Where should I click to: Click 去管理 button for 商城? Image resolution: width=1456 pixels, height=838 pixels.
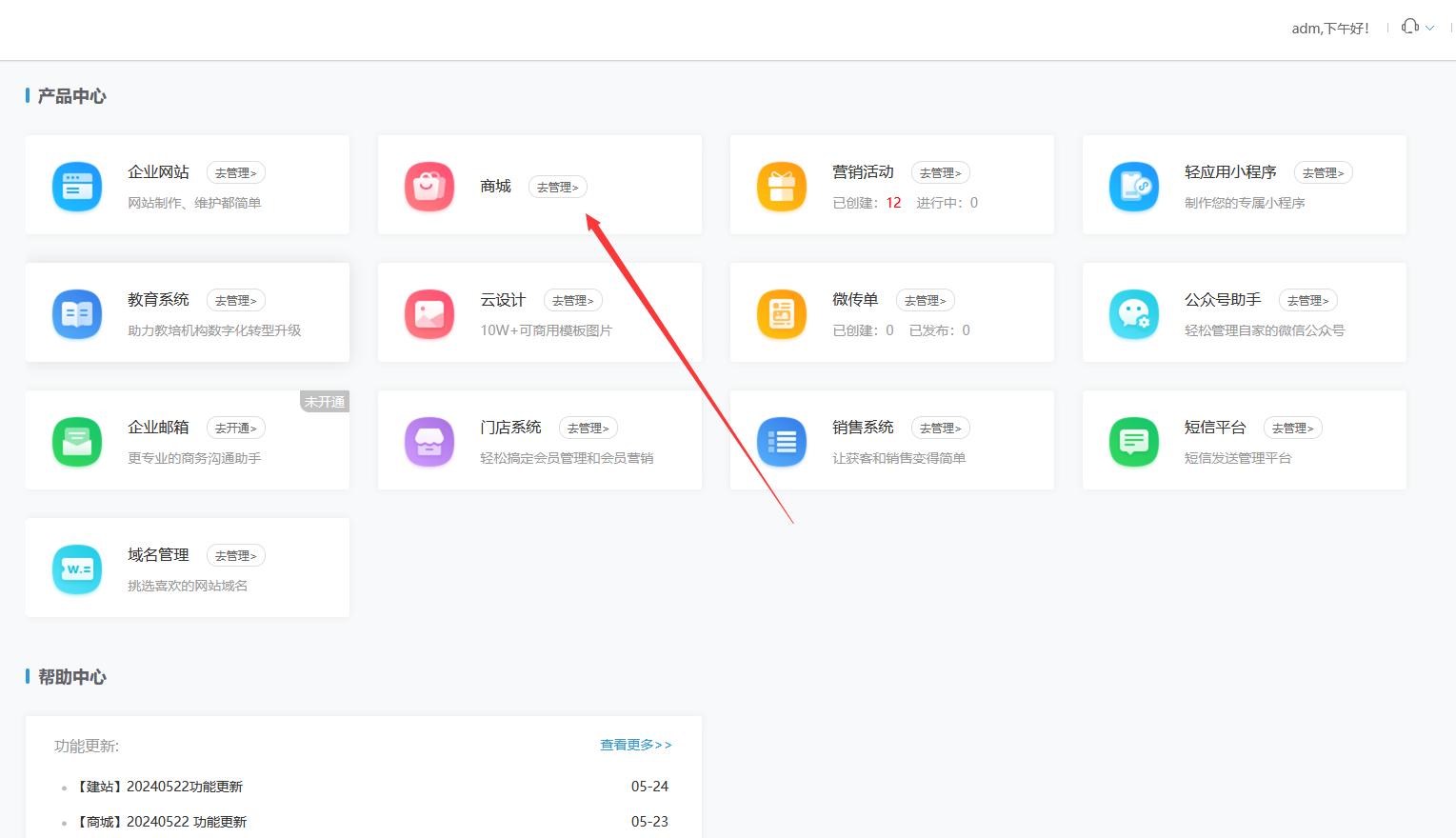pos(557,187)
